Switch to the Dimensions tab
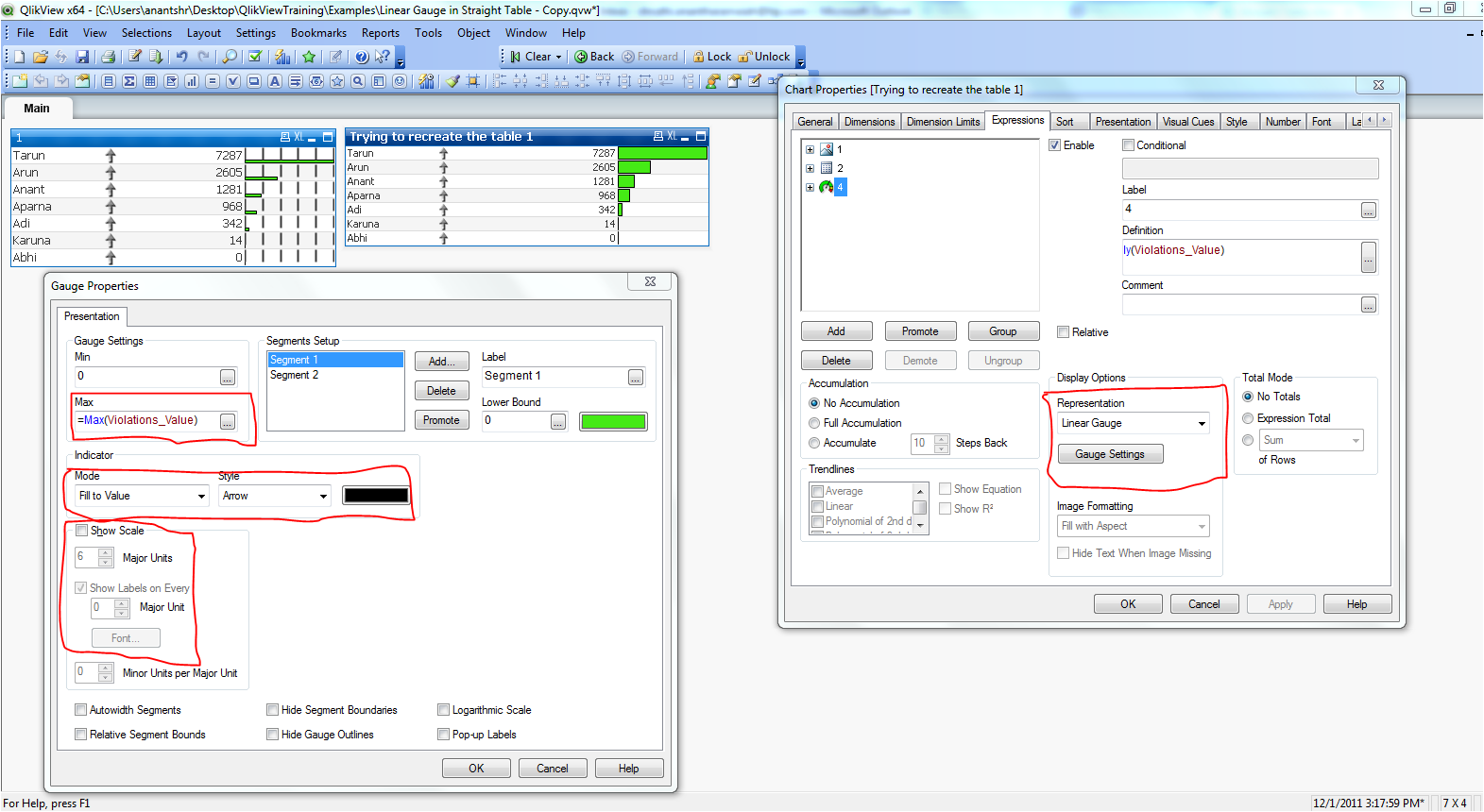The image size is (1484, 812). (869, 122)
